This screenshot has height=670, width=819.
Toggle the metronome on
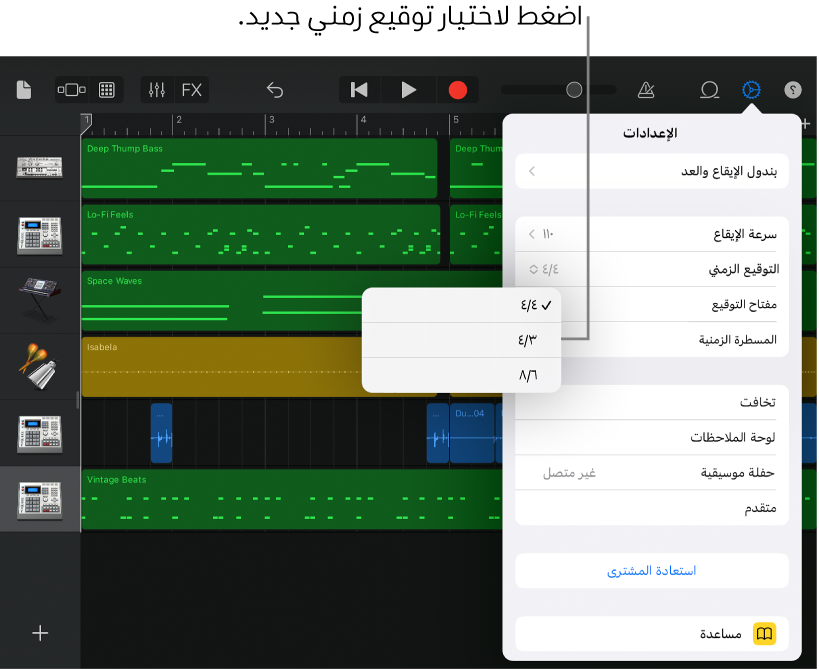point(645,89)
